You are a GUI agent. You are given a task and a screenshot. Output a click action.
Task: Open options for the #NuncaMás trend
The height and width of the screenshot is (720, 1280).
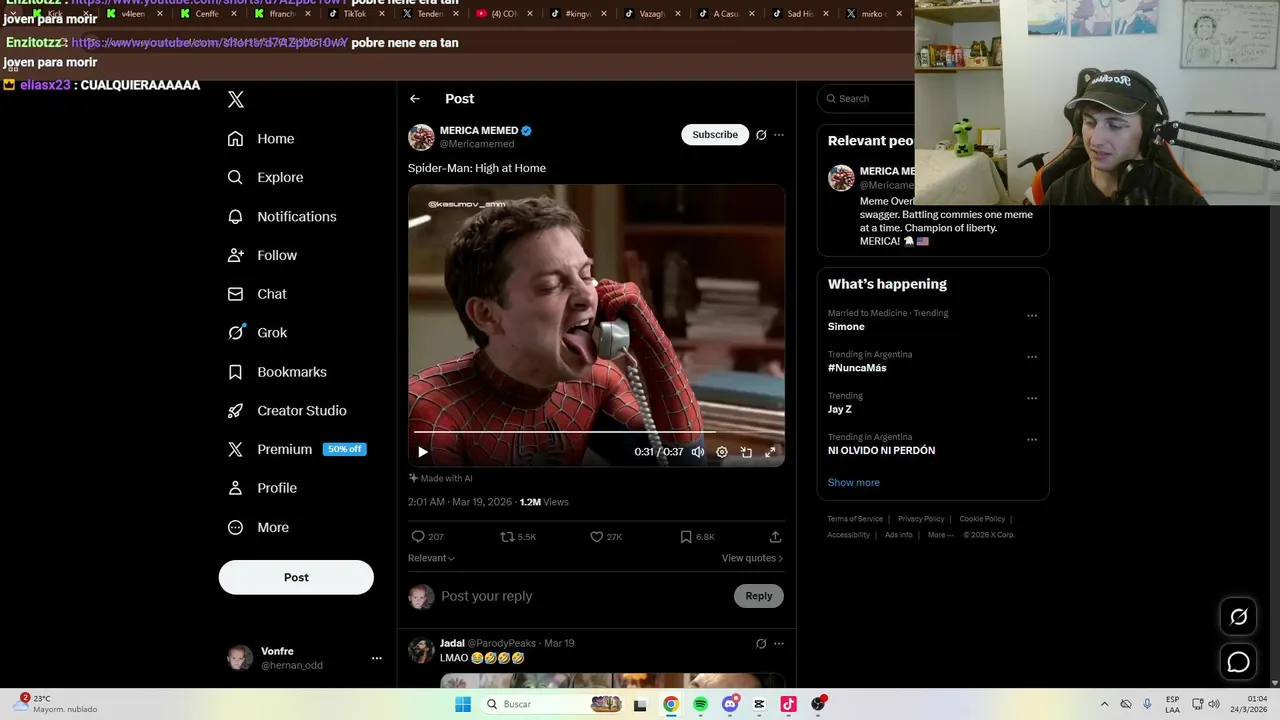1032,357
